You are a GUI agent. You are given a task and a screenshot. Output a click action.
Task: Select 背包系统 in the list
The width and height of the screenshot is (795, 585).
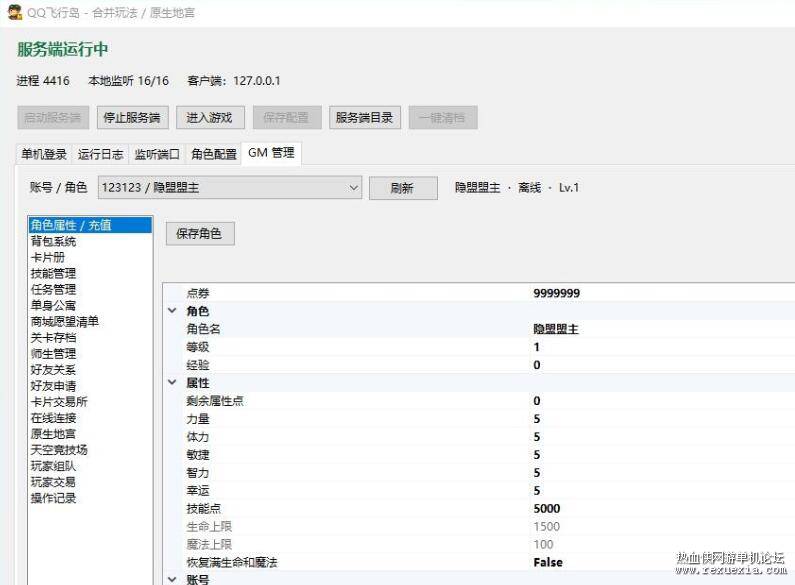click(x=90, y=241)
